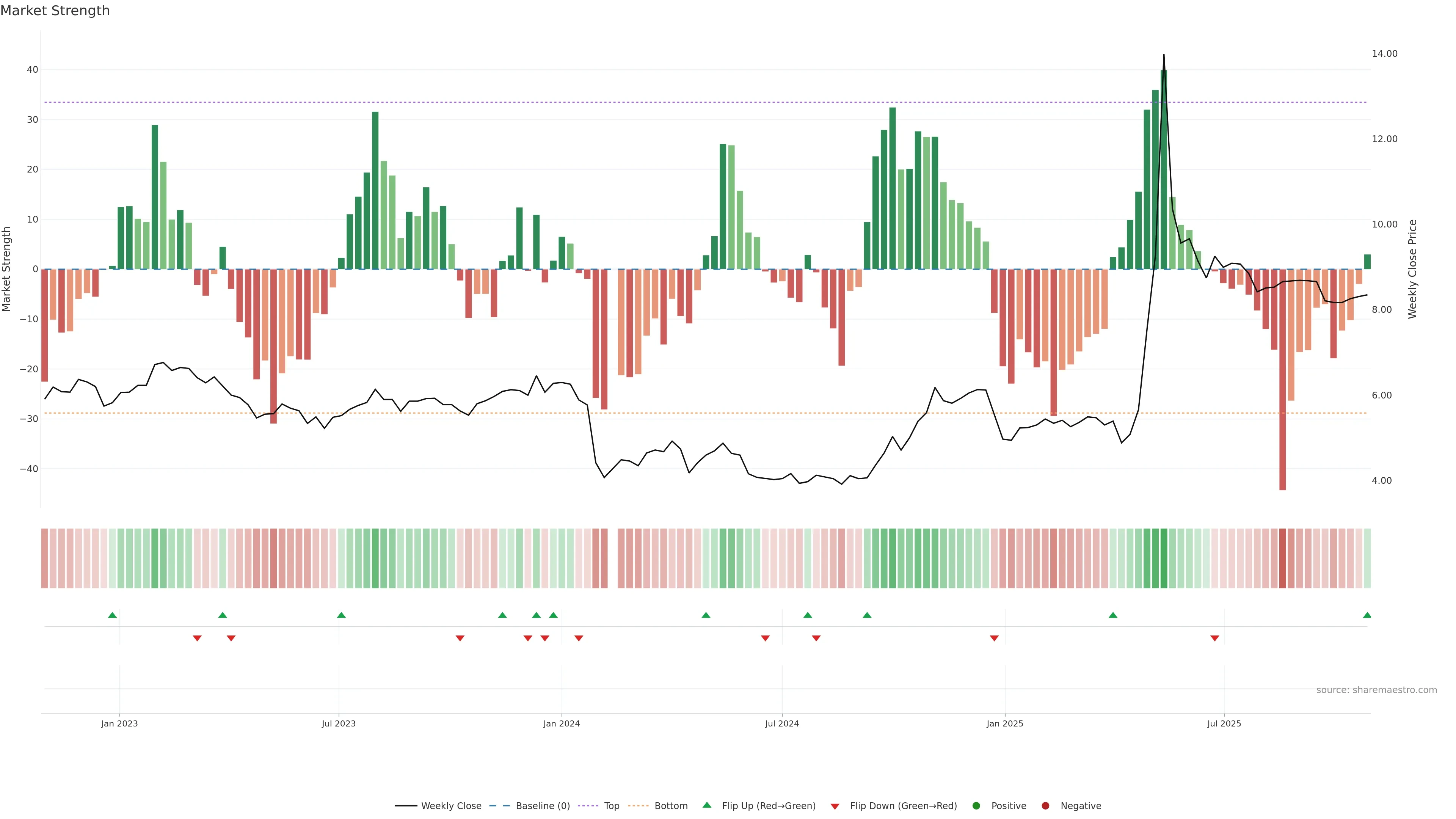1456x819 pixels.
Task: Click the first green flip-up triangle marker
Action: point(113,615)
